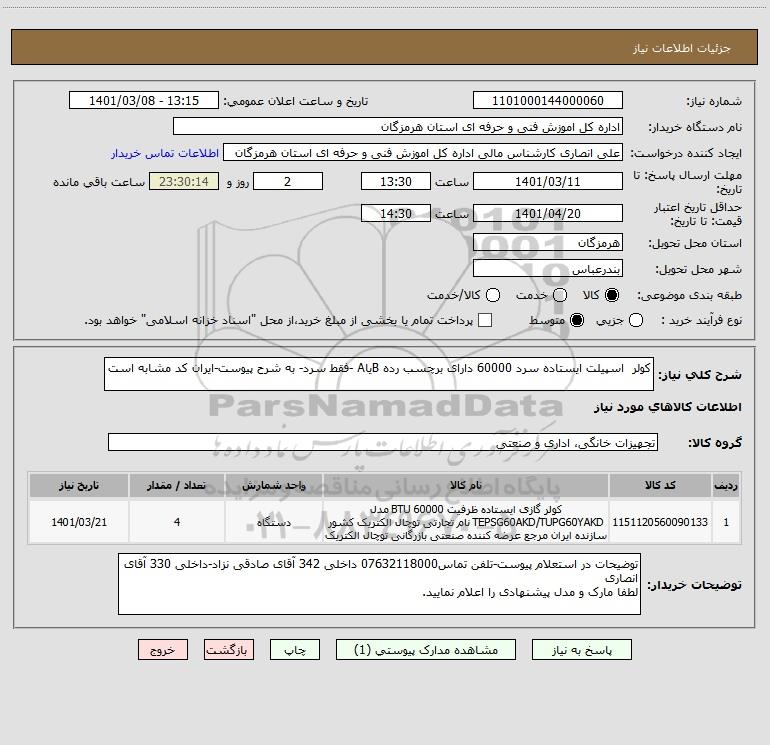Select the کالا radio button
This screenshot has height=745, width=770.
coord(612,295)
